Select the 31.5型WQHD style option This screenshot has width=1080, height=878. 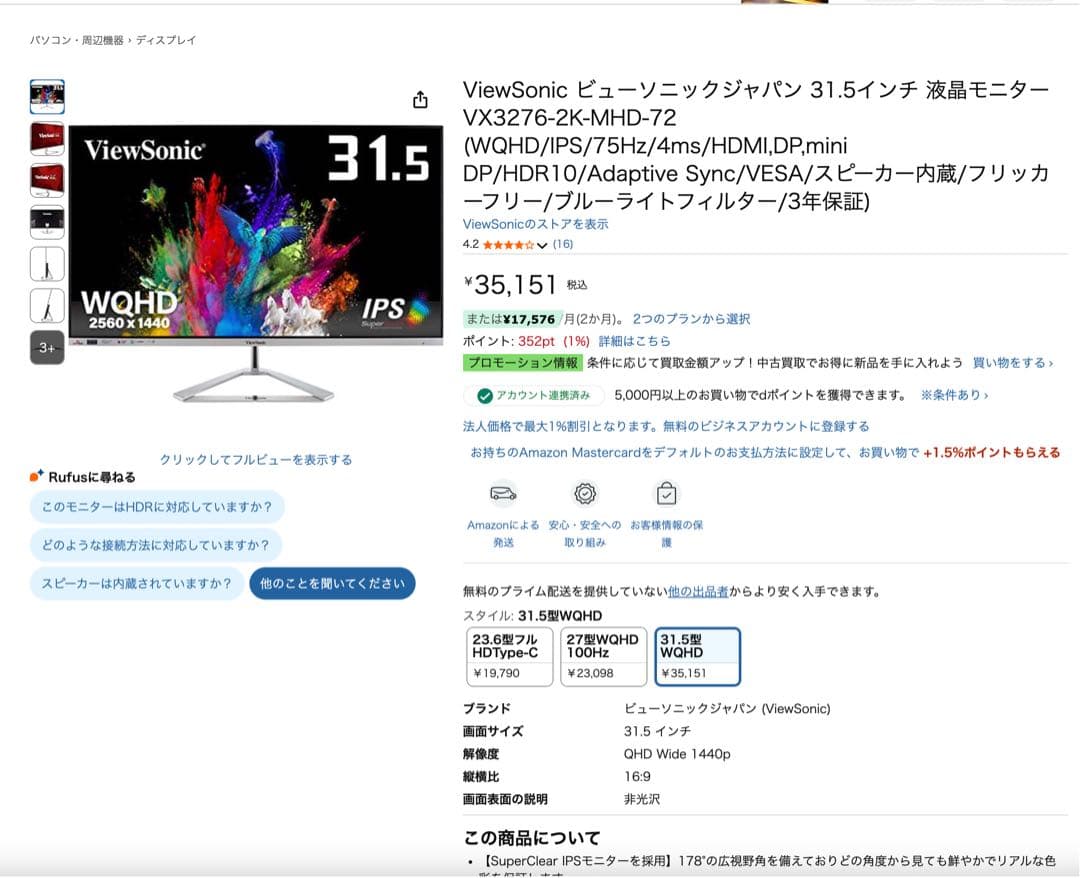[697, 656]
